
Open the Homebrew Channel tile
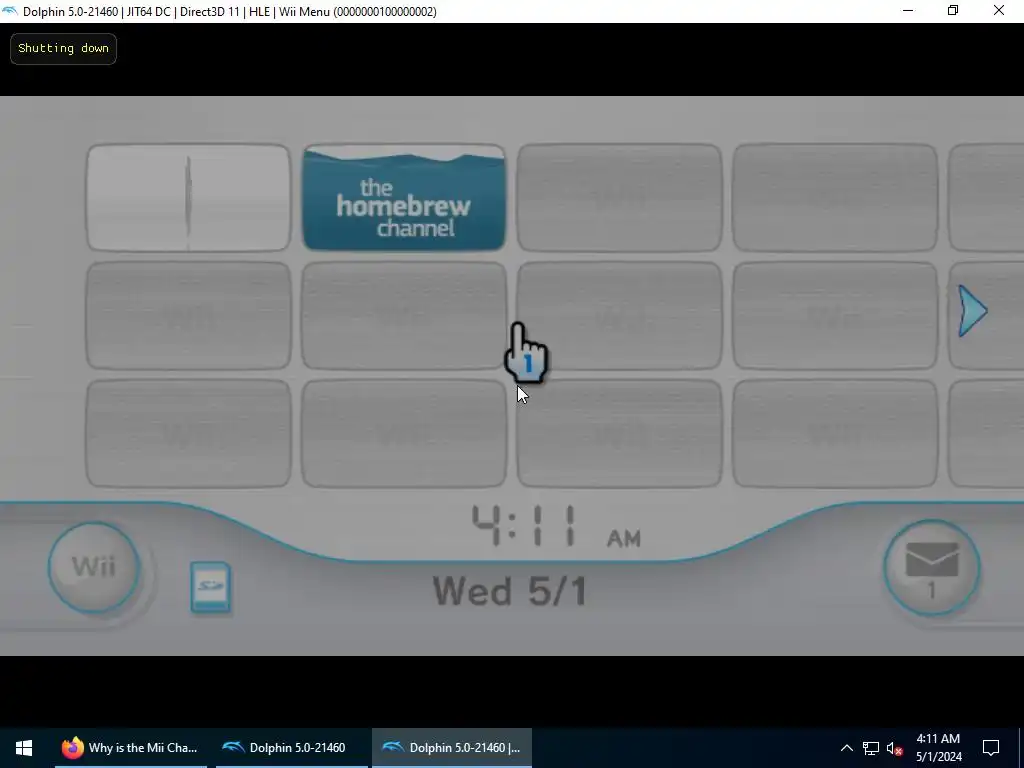tap(404, 198)
